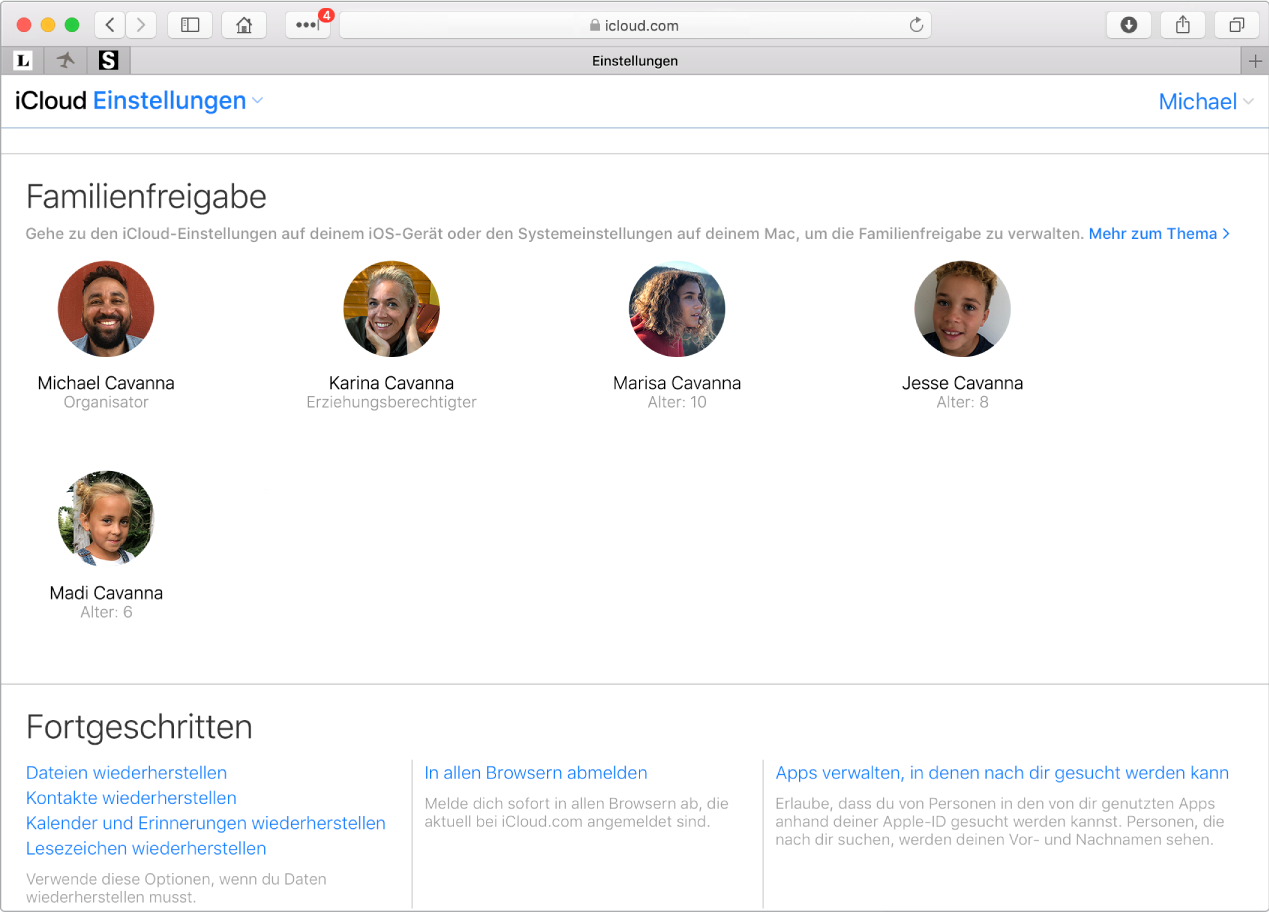Open the home page icon
The height and width of the screenshot is (912, 1269).
click(243, 25)
